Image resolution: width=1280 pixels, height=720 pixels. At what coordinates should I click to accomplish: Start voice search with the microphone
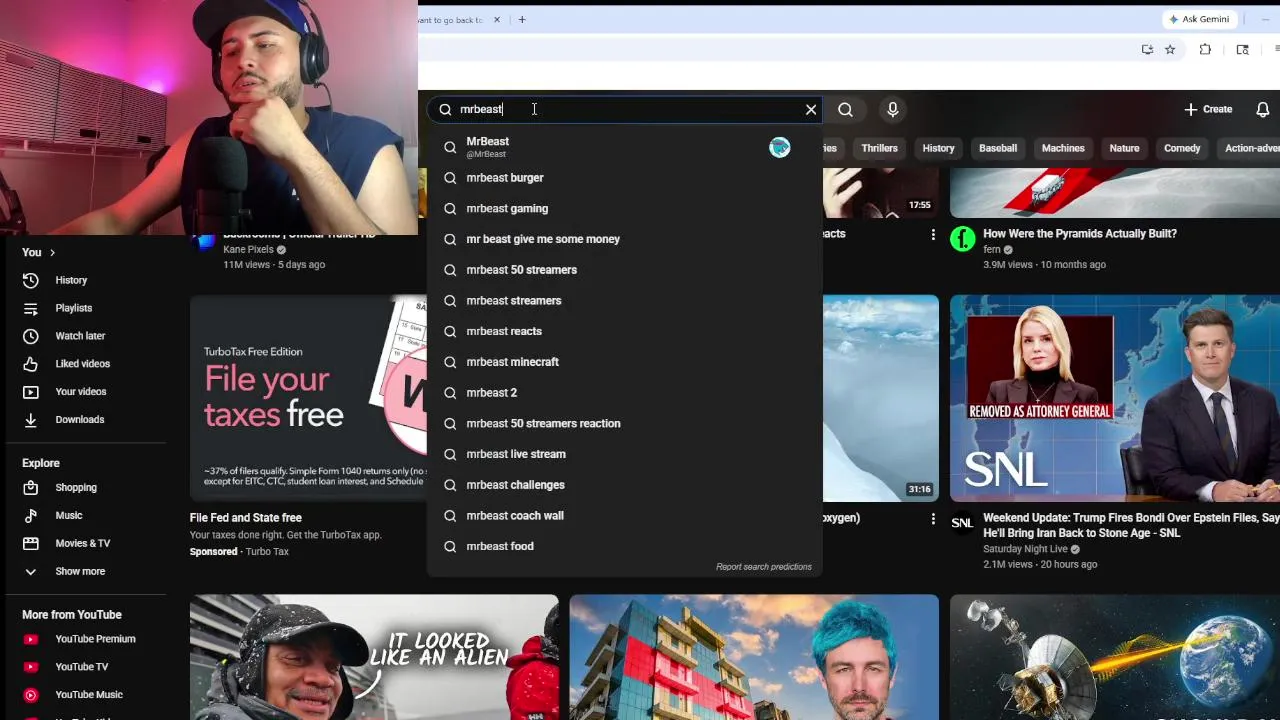tap(893, 110)
